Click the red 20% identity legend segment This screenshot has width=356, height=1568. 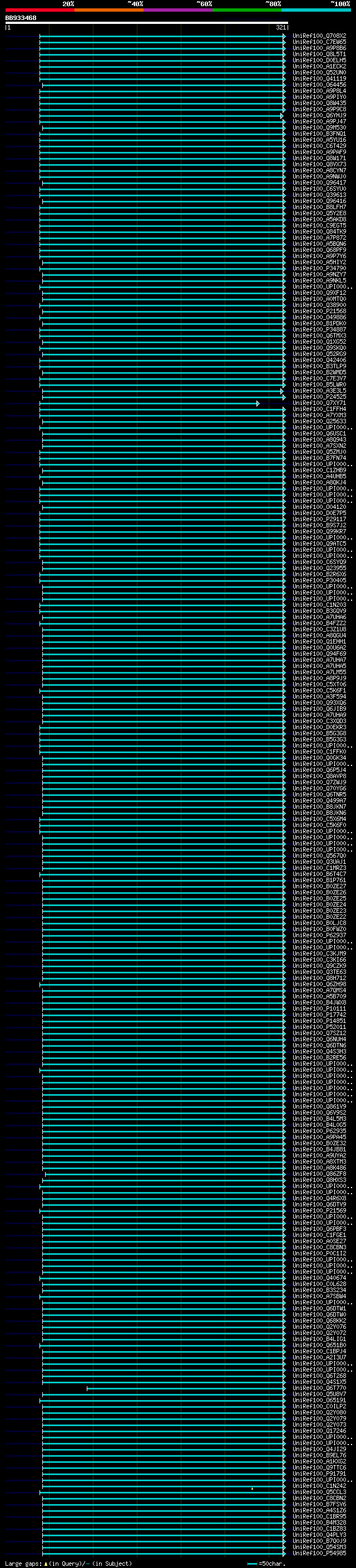[x=39, y=10]
